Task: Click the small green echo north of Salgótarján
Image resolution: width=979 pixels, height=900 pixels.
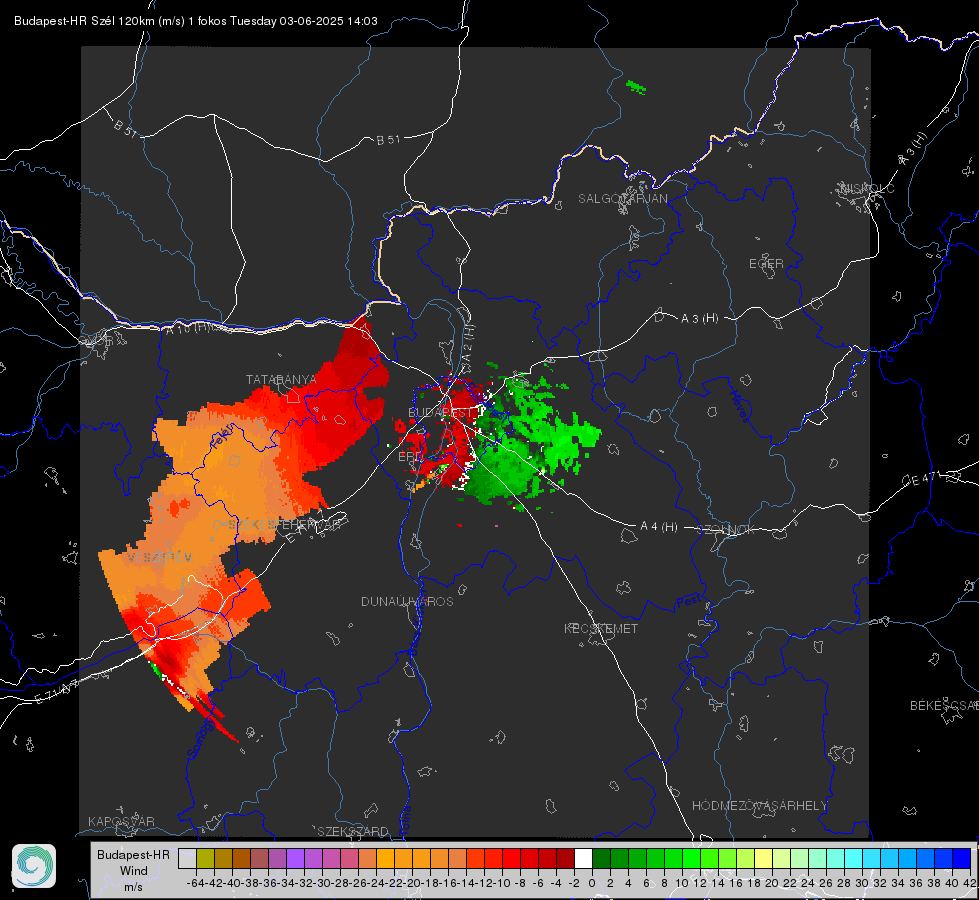Action: tap(636, 87)
